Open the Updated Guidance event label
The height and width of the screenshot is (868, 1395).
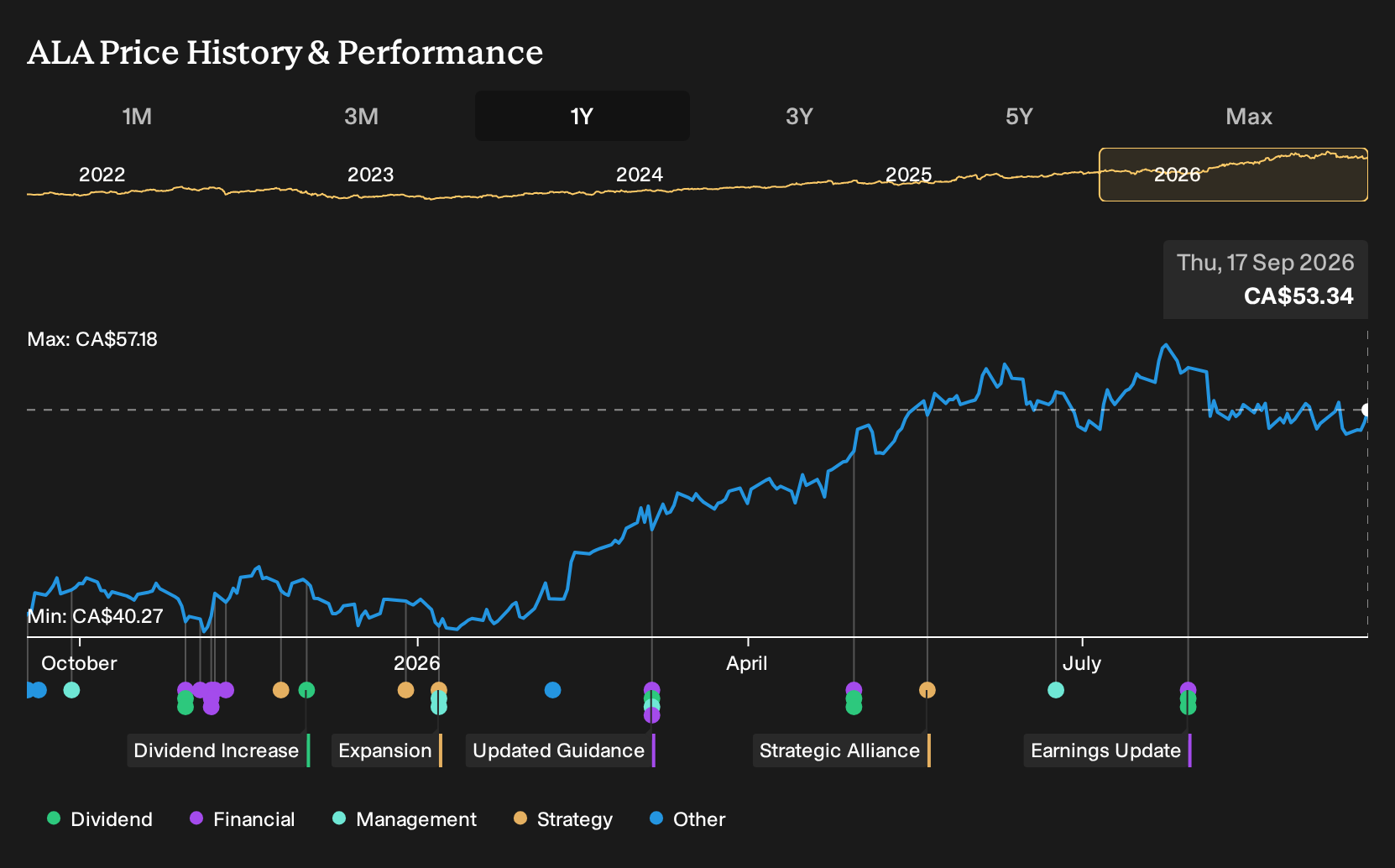click(561, 750)
